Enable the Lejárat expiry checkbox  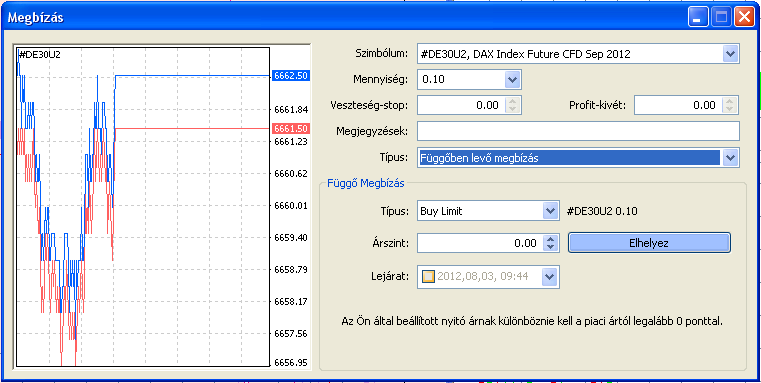click(x=428, y=277)
